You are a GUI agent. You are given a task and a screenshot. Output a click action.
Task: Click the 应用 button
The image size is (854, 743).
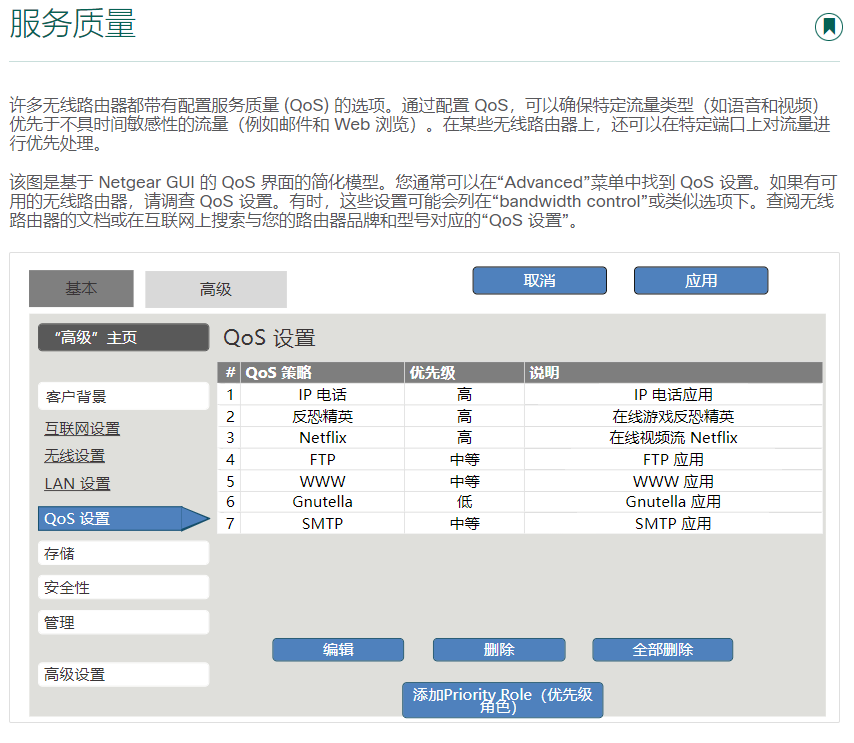click(700, 280)
